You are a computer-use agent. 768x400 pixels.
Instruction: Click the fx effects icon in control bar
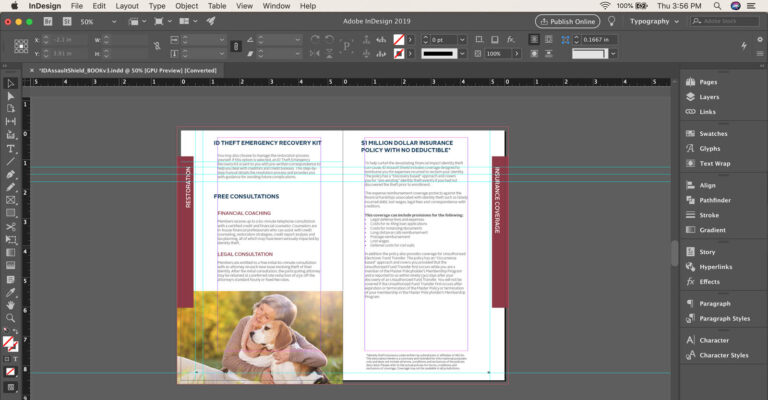510,40
